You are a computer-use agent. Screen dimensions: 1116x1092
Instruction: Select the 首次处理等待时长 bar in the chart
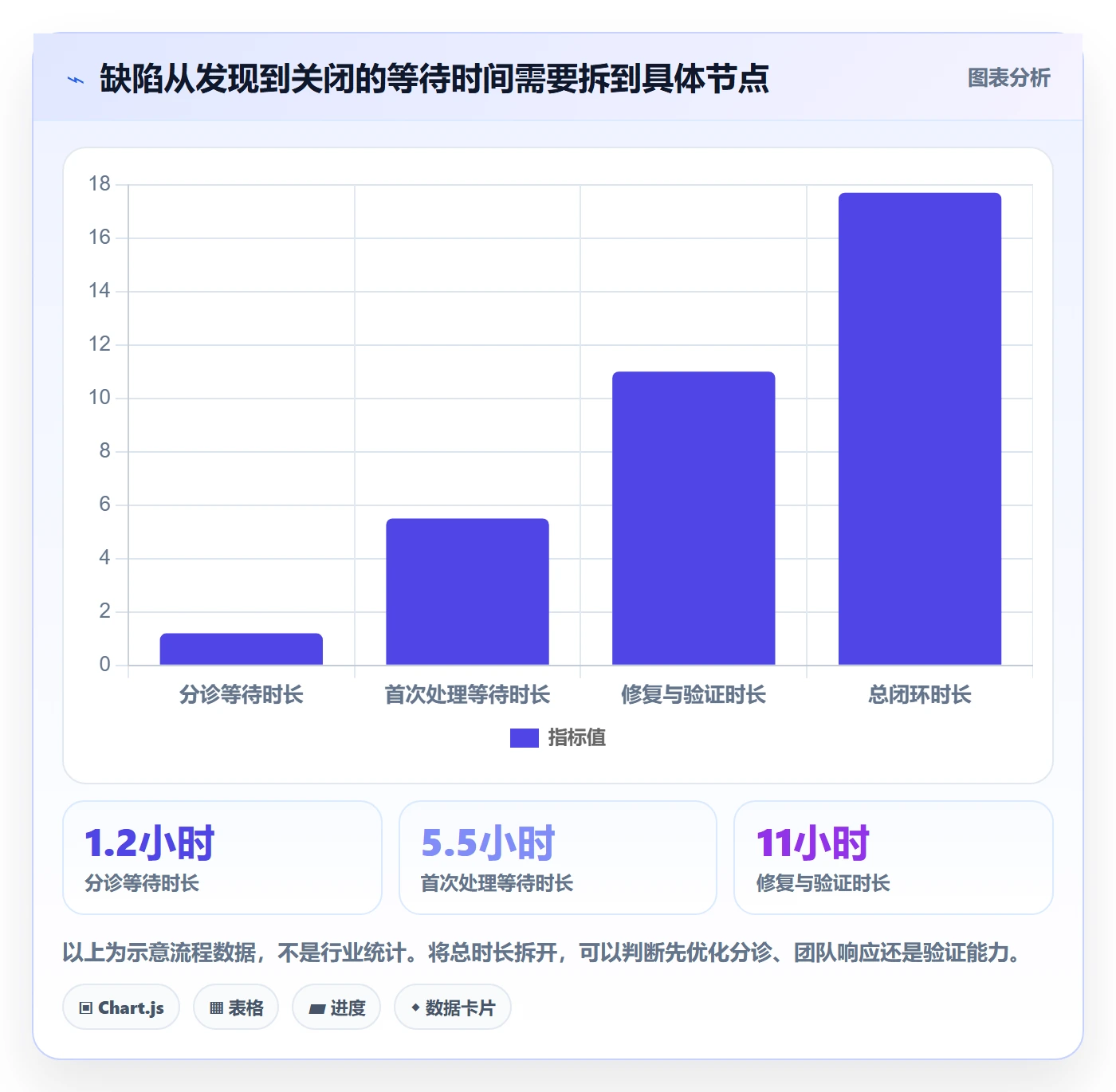click(467, 591)
